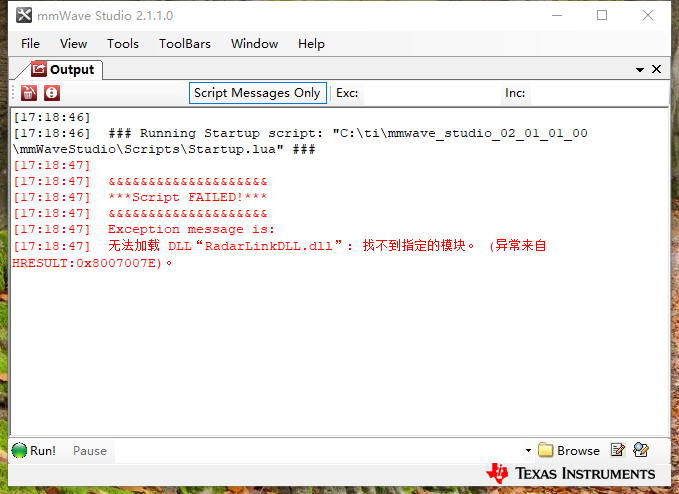Open the Help menu
Image resolution: width=679 pixels, height=494 pixels.
point(311,44)
